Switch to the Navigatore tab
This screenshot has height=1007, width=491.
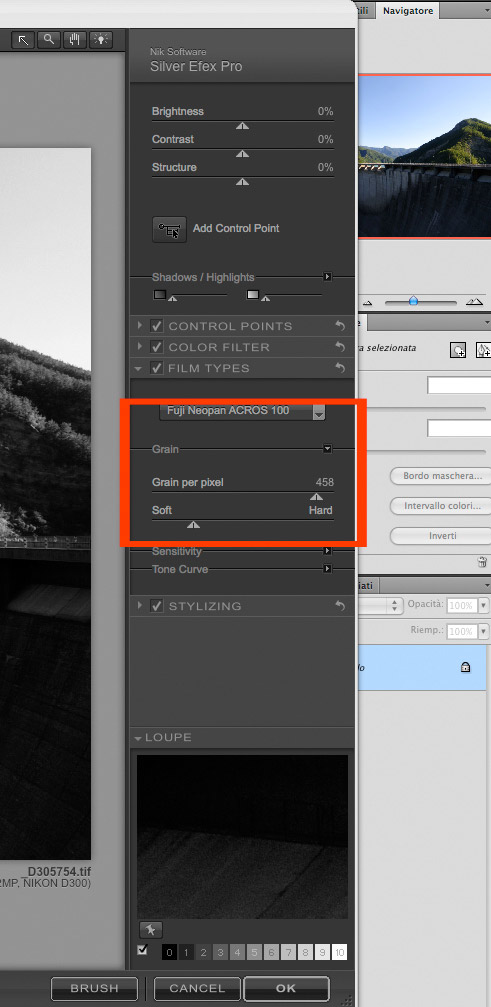coord(408,10)
